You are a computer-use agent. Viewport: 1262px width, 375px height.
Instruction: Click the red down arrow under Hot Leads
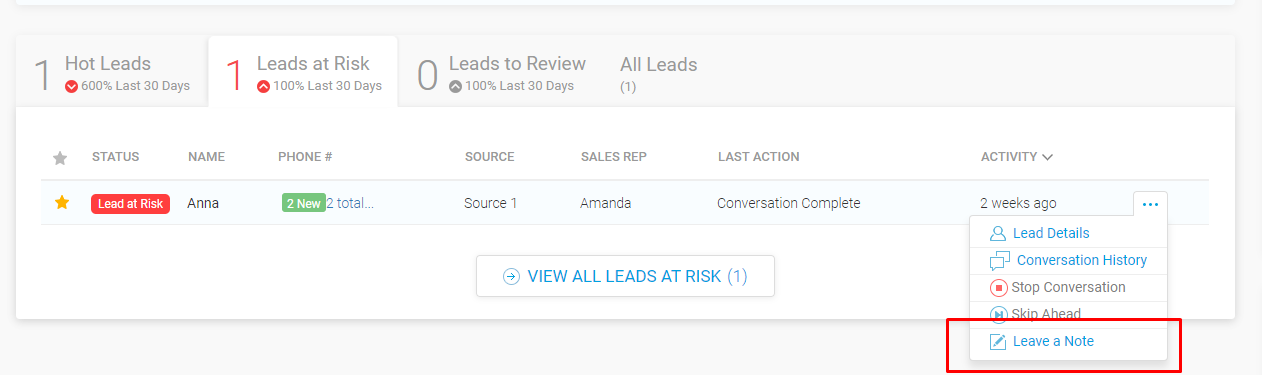click(71, 86)
